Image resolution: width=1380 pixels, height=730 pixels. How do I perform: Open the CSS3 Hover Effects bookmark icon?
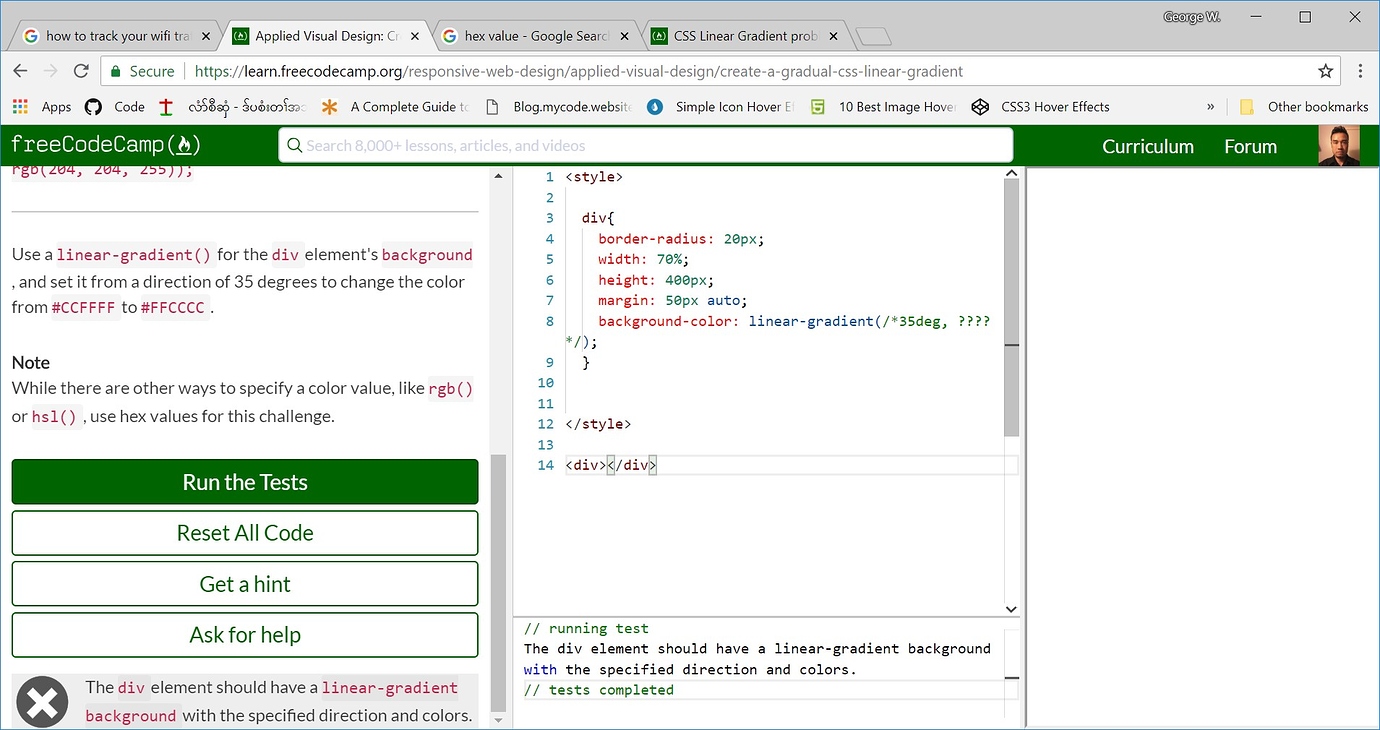click(x=980, y=107)
